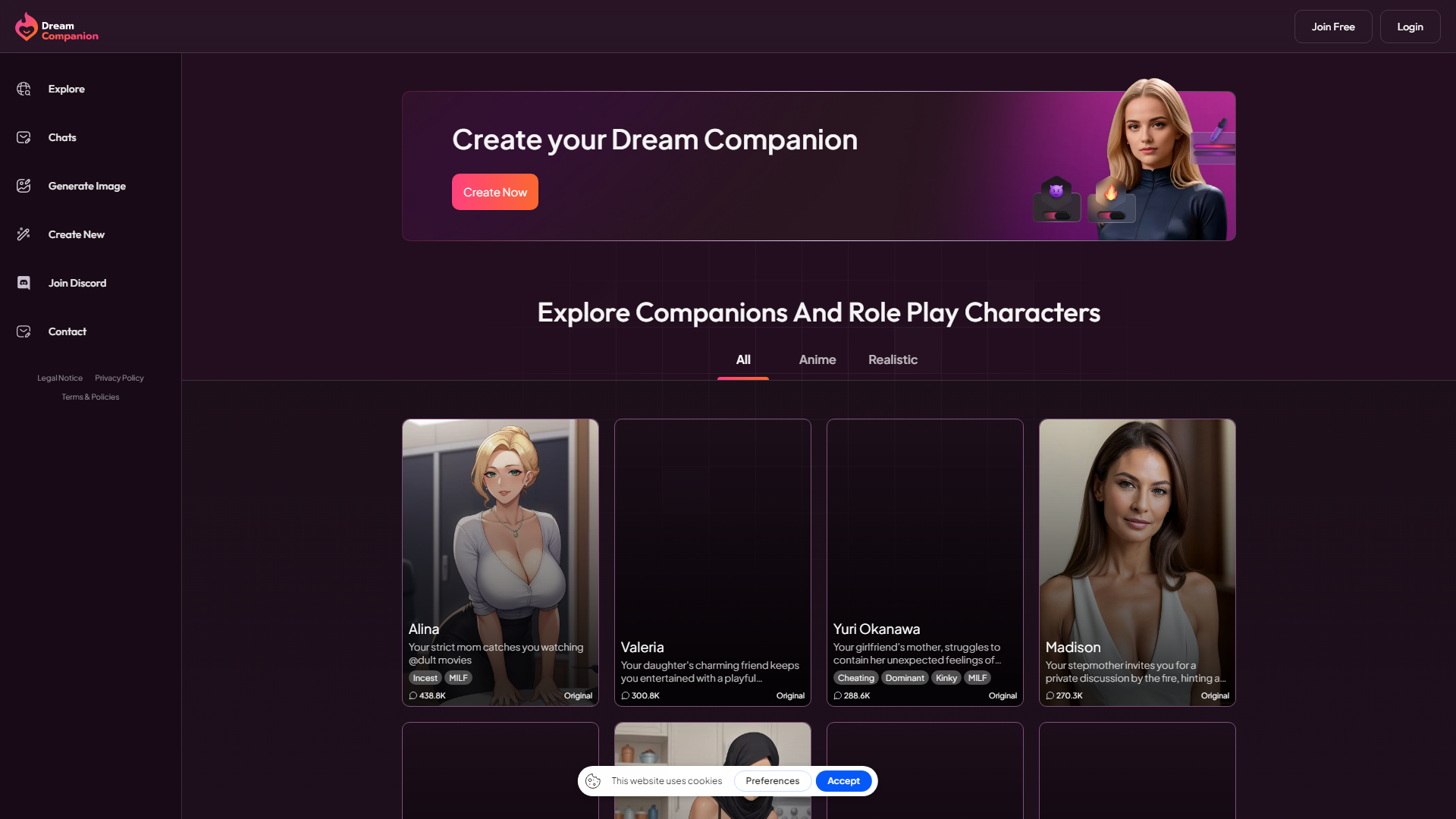
Task: Click Create Now to make companion
Action: click(495, 191)
